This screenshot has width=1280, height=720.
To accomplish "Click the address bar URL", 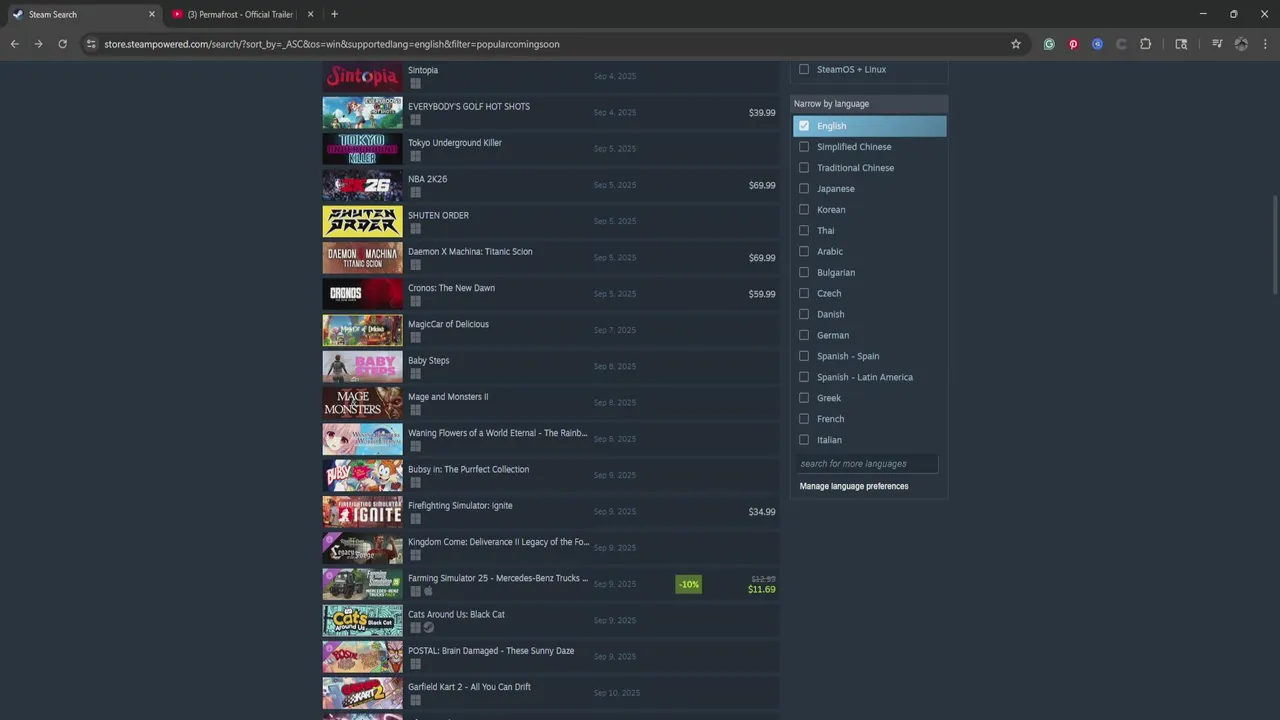I will [332, 44].
